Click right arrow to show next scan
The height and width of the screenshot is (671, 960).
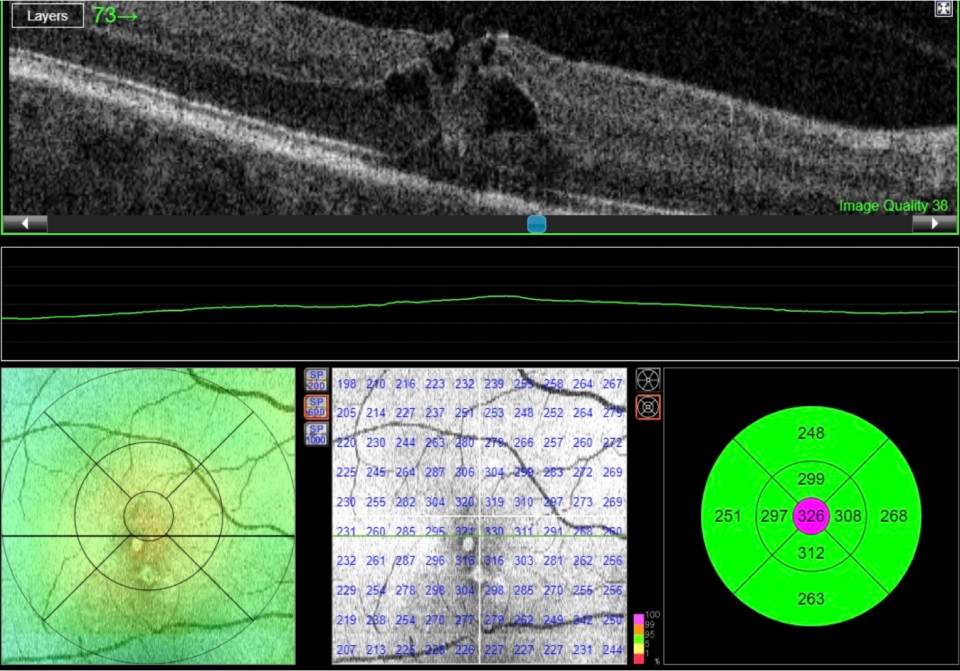(935, 224)
